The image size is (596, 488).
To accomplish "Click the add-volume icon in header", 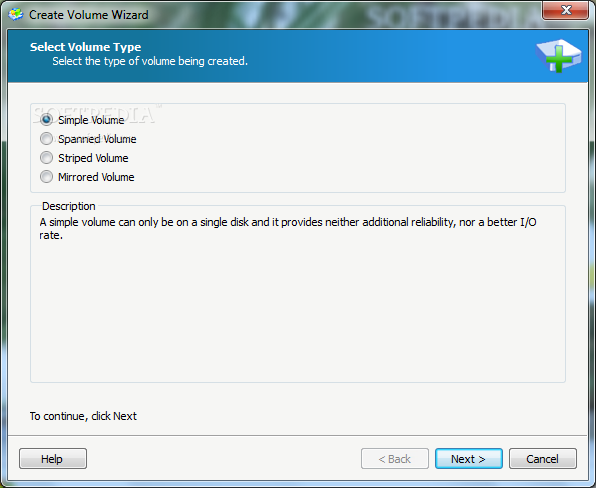I will pyautogui.click(x=558, y=56).
